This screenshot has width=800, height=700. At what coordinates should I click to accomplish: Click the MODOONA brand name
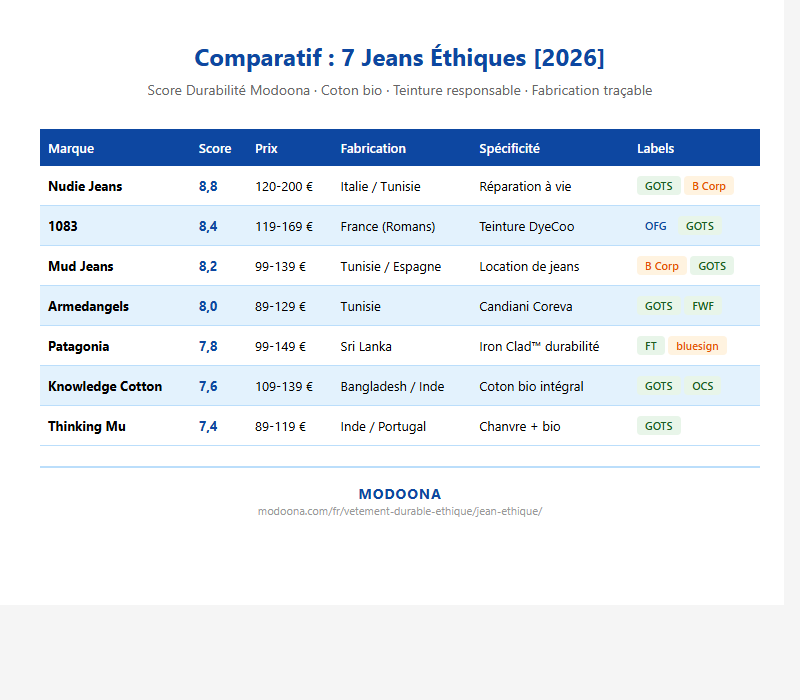[400, 493]
